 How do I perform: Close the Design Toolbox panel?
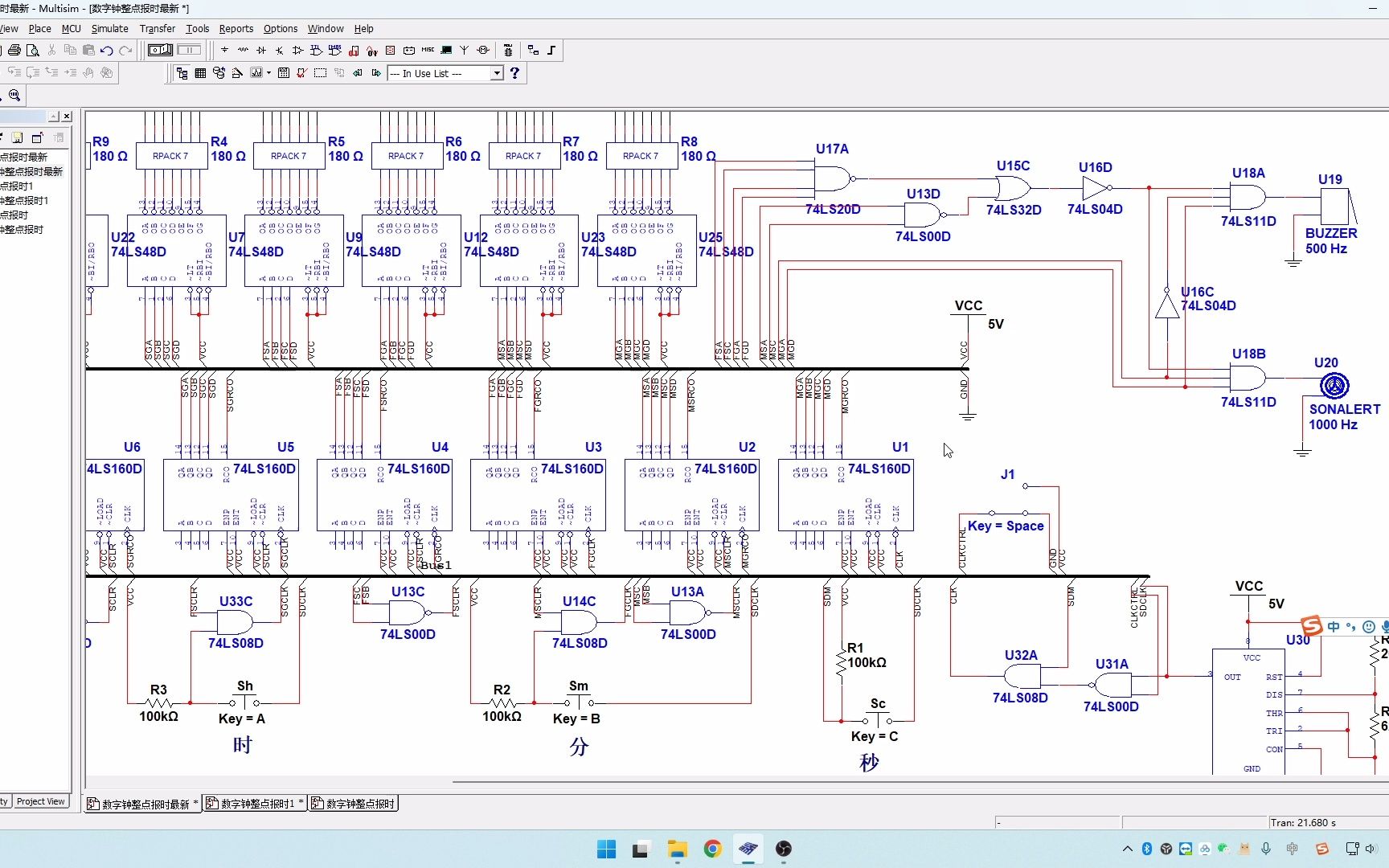point(67,117)
